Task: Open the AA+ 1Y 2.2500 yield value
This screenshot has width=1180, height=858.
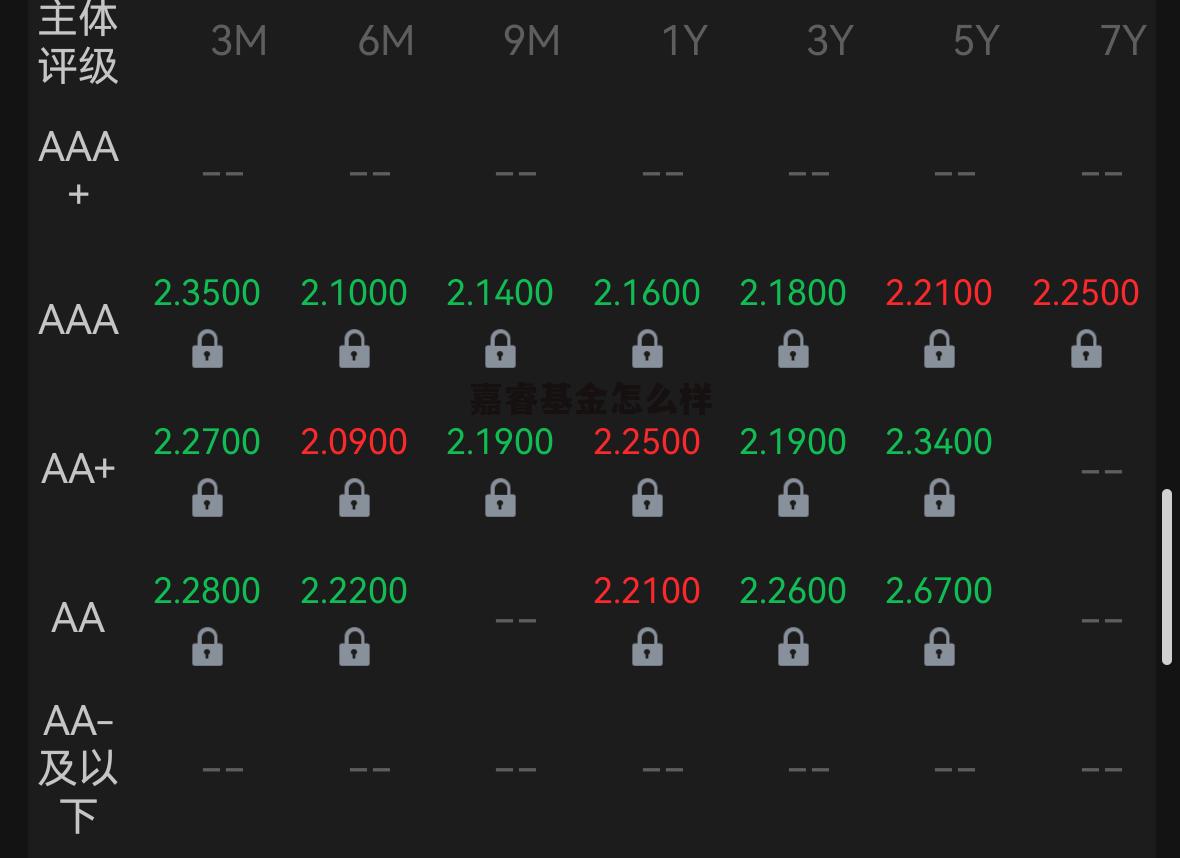Action: click(x=647, y=442)
